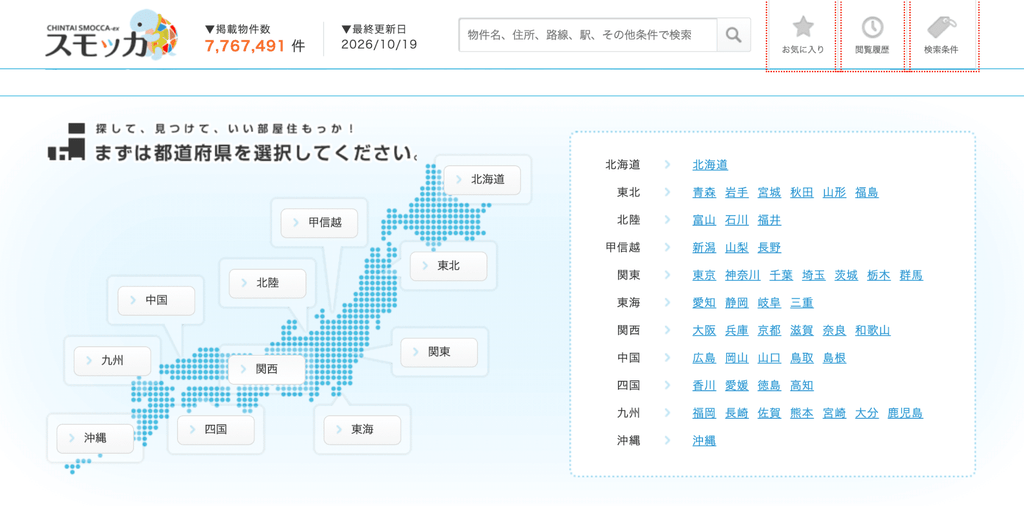This screenshot has width=1024, height=506.
Task: Open the 兵庫 prefecture link
Action: pyautogui.click(x=737, y=330)
